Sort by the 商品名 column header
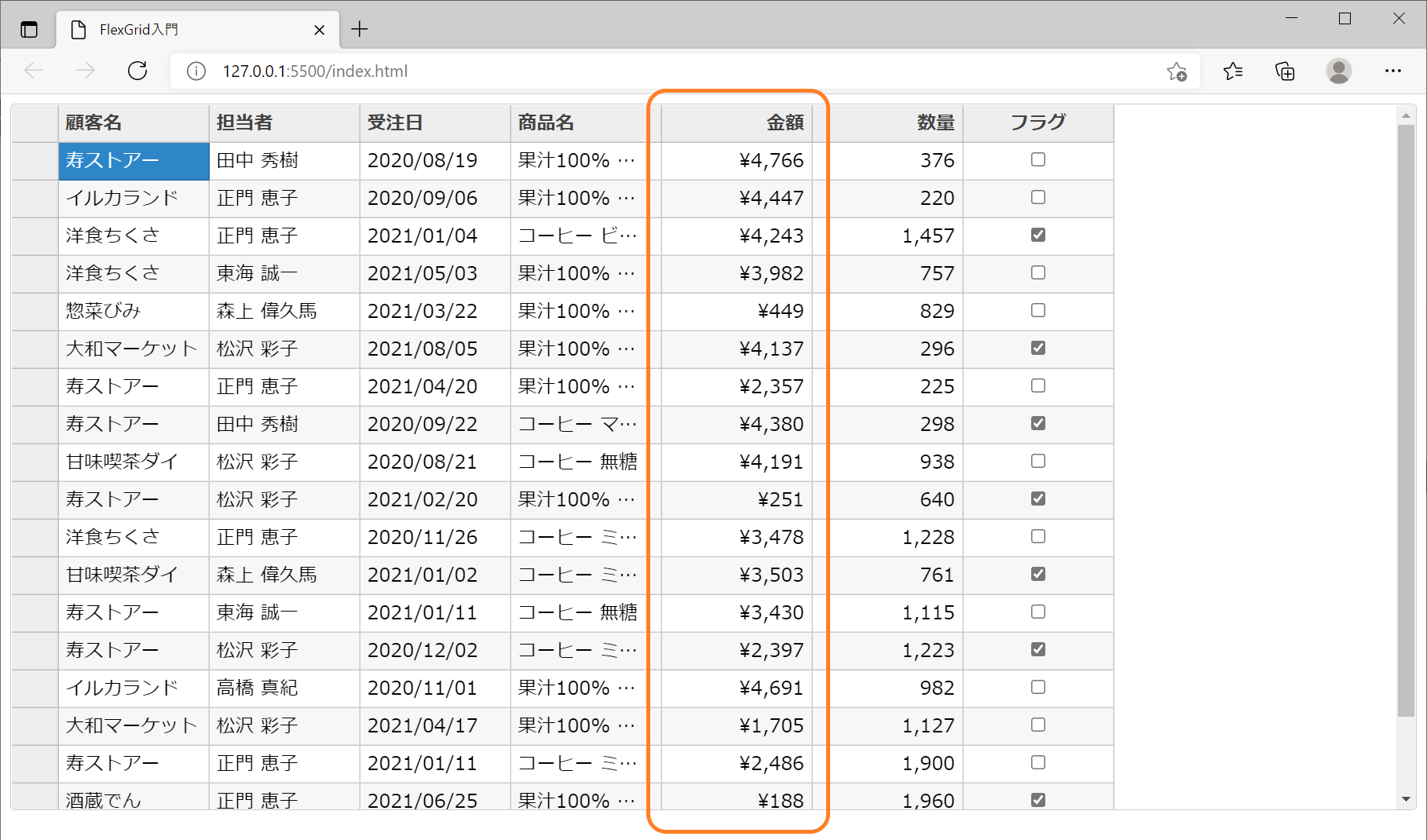This screenshot has width=1427, height=840. (x=586, y=123)
